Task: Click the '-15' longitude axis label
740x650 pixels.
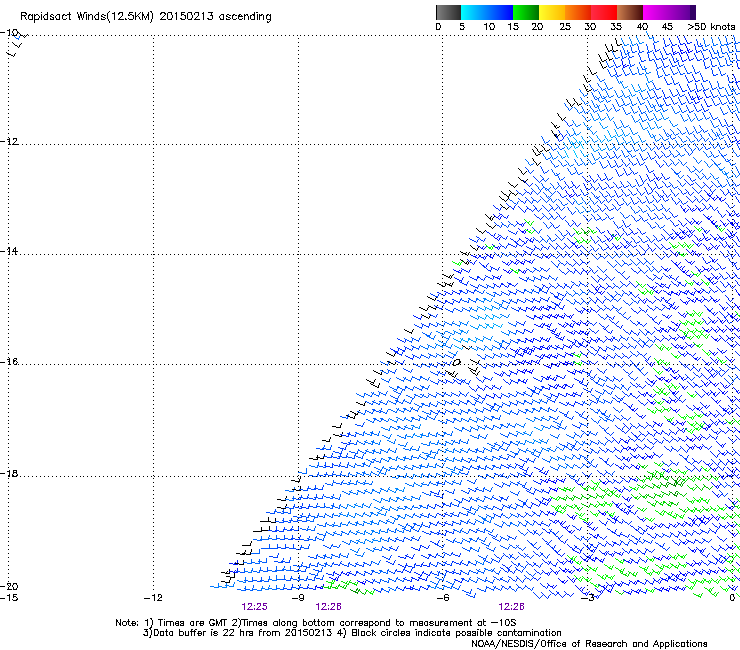Action: pyautogui.click(x=9, y=598)
